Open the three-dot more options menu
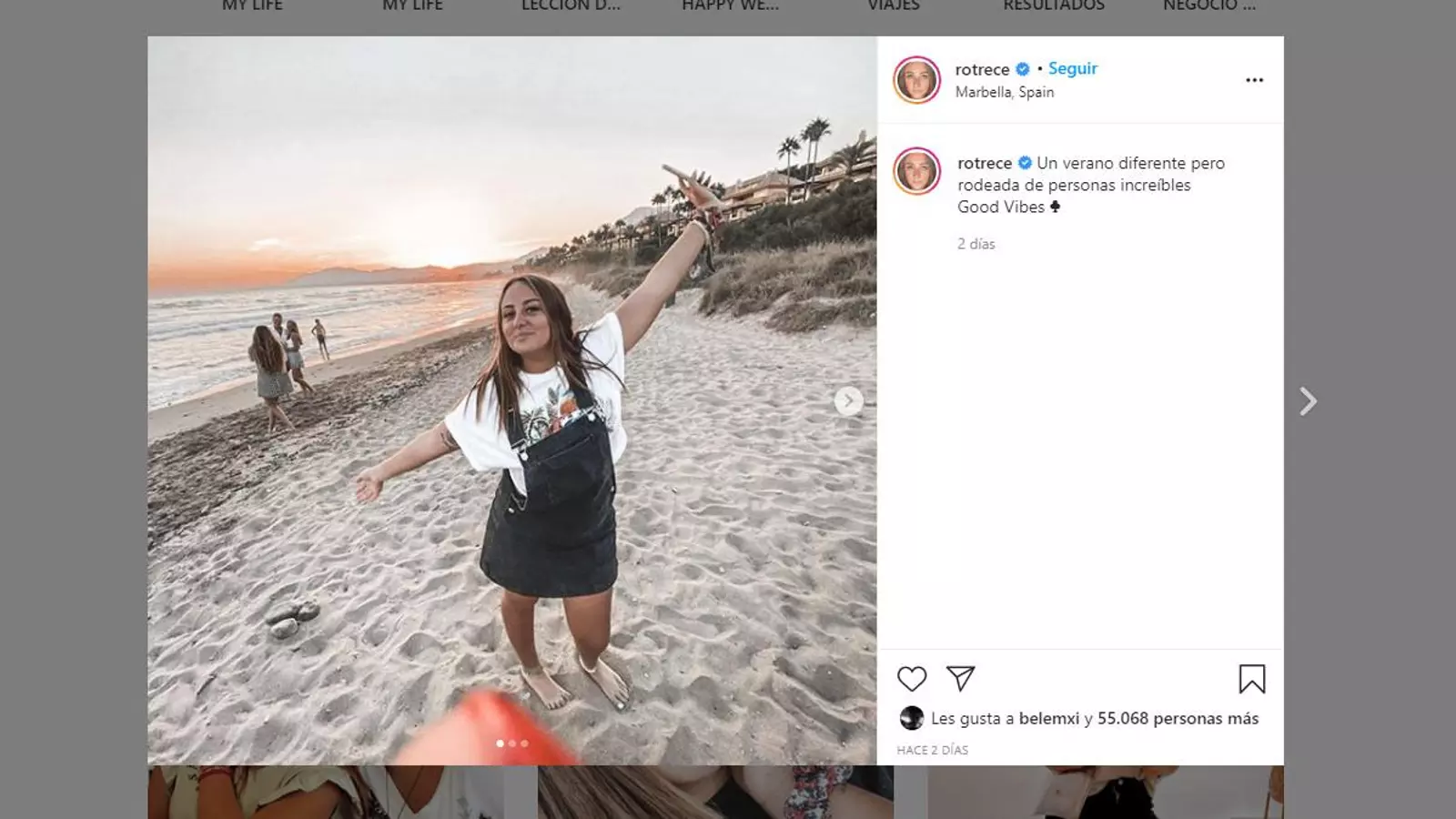Image resolution: width=1456 pixels, height=819 pixels. tap(1254, 80)
